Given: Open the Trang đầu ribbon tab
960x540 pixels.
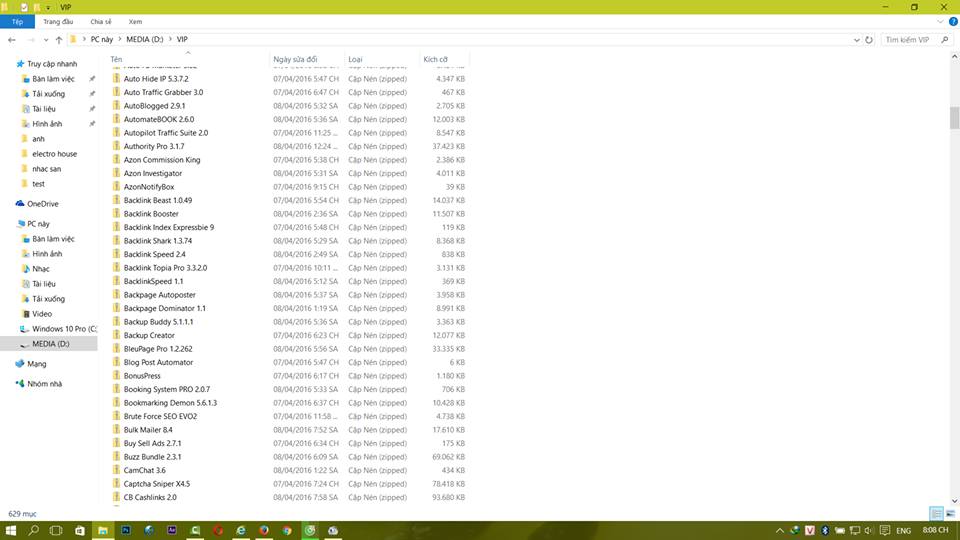Looking at the screenshot, I should point(58,21).
